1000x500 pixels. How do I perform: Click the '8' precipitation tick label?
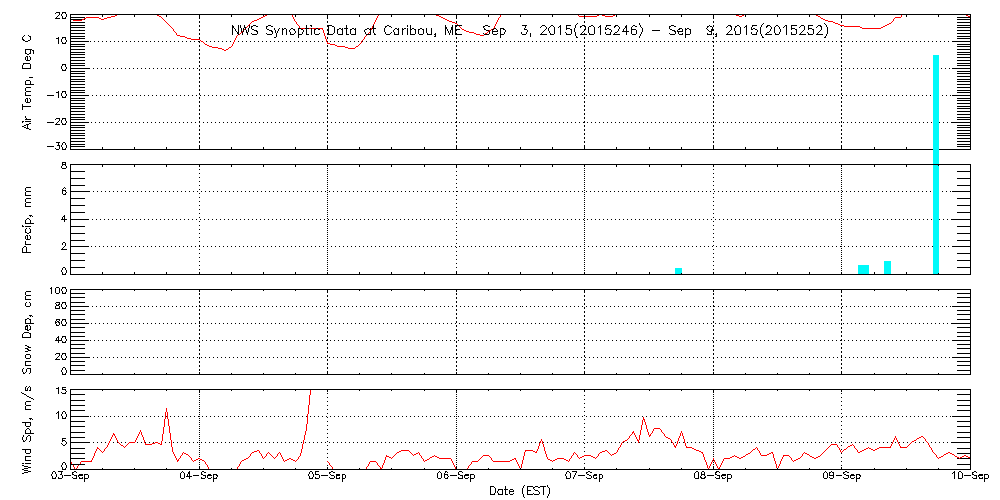tap(64, 165)
